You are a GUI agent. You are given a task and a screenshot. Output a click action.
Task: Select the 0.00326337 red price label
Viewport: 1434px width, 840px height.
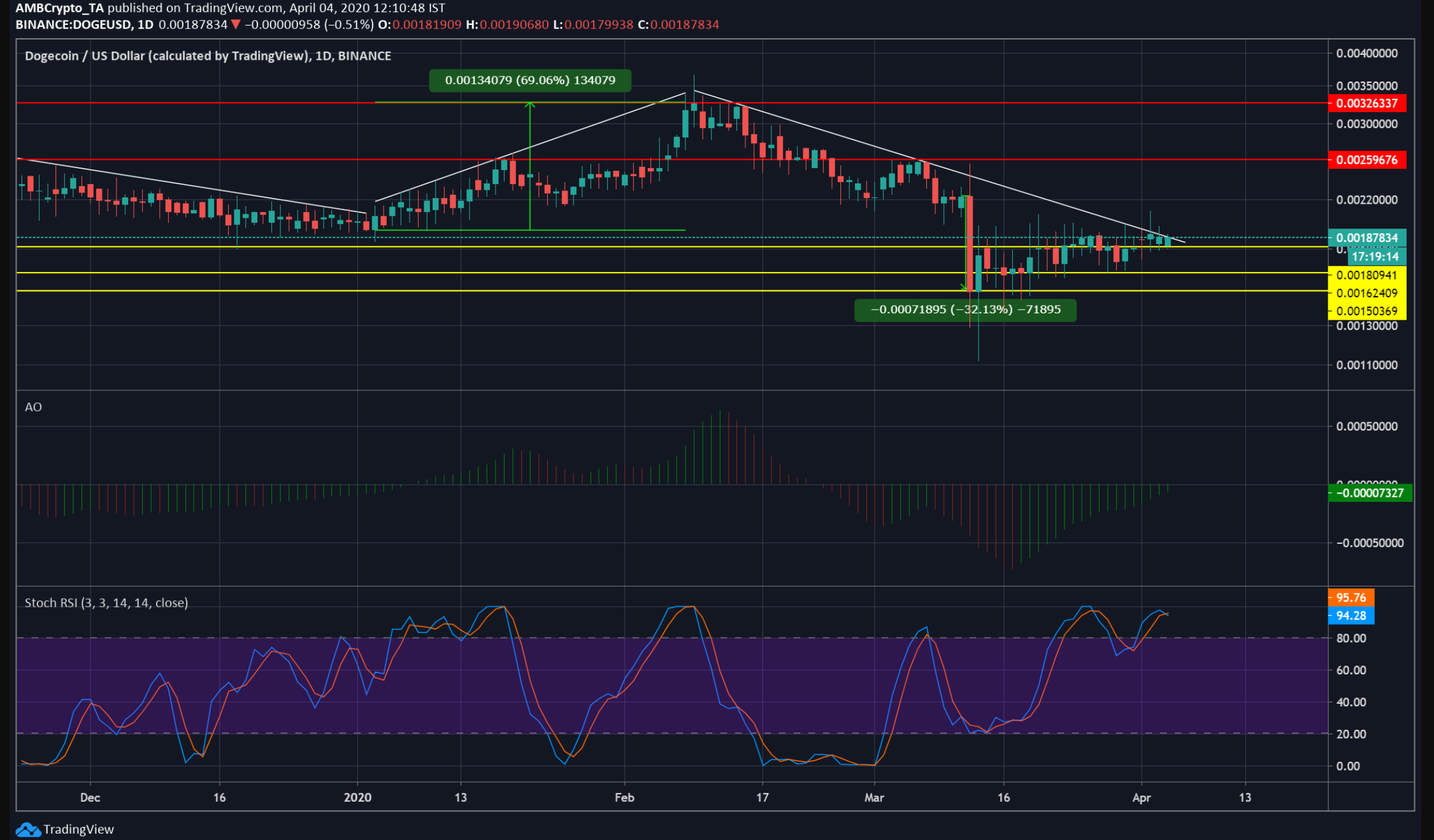(1367, 103)
